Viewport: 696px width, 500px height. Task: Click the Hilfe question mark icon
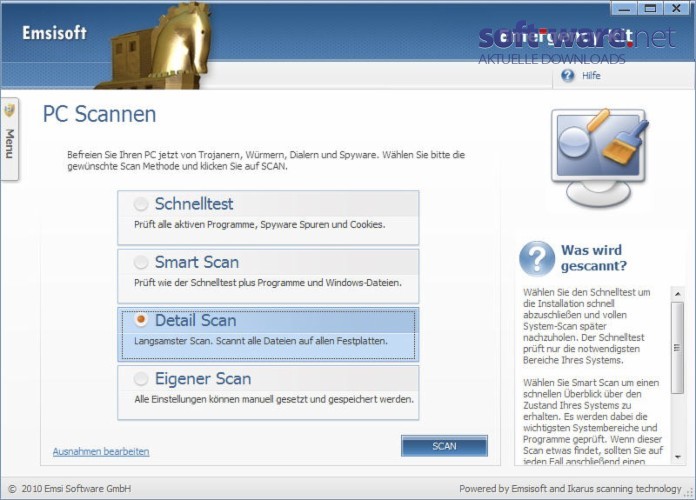(x=567, y=75)
